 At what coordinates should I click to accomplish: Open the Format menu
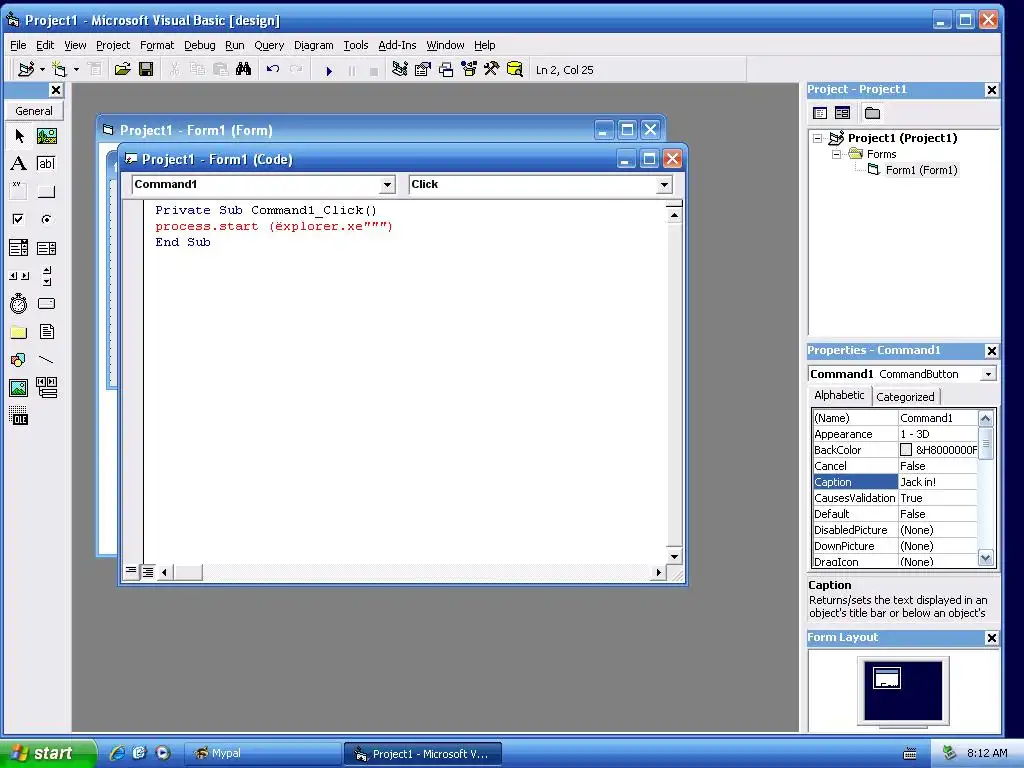tap(157, 45)
